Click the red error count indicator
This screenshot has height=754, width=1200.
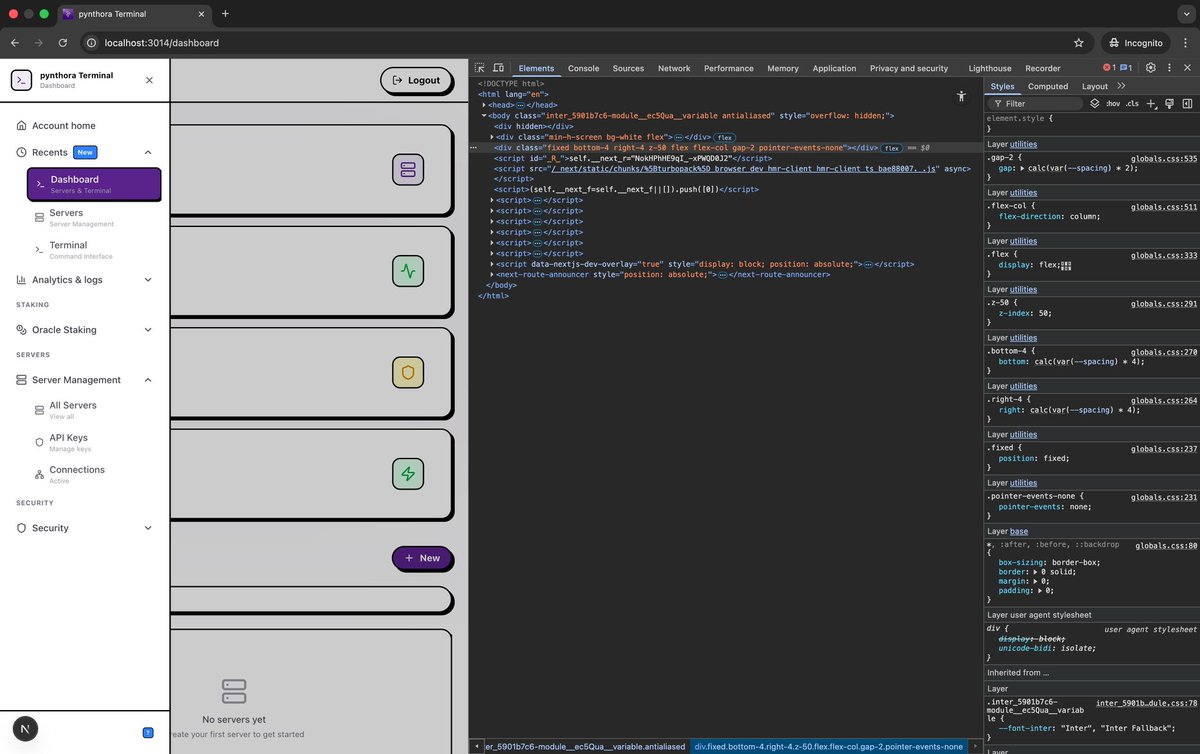point(1108,68)
